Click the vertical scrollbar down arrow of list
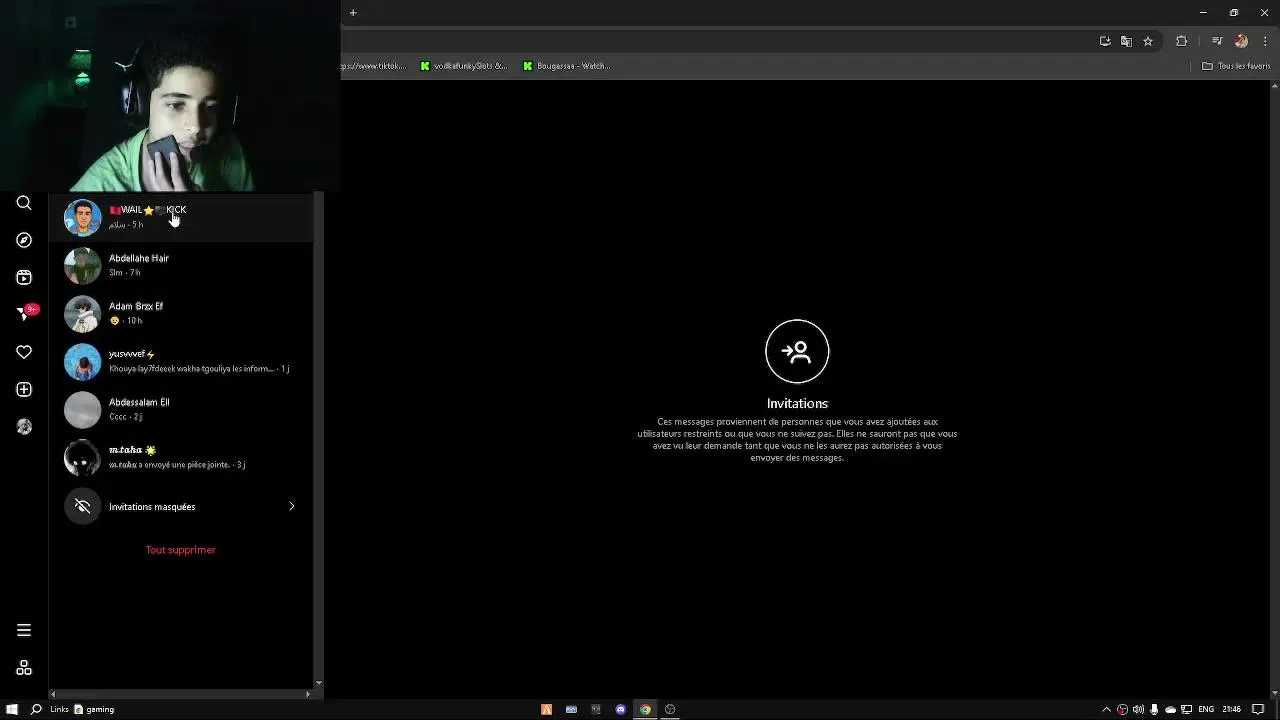 tap(319, 683)
